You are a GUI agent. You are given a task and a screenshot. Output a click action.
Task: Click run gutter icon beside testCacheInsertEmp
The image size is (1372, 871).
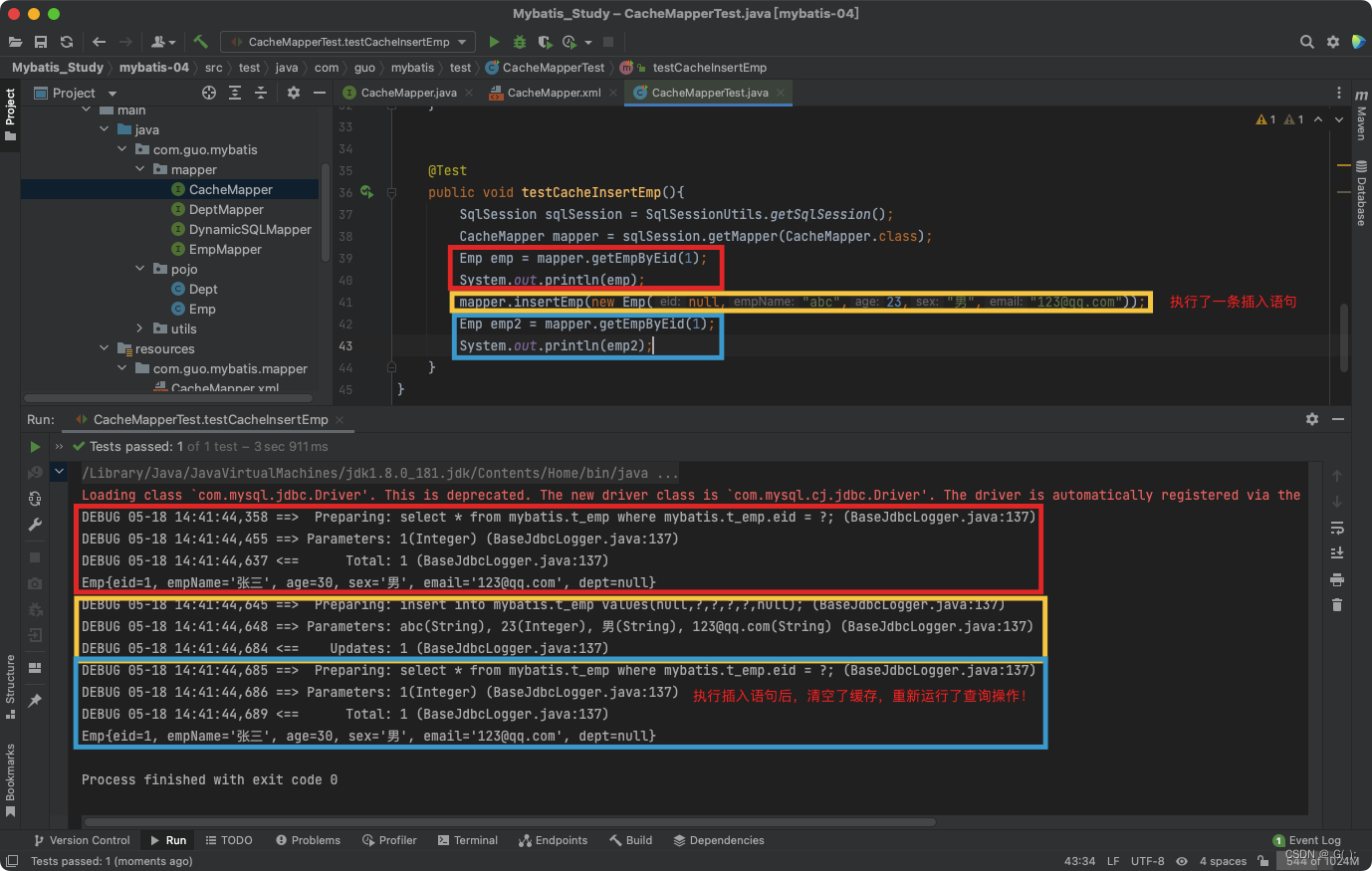[366, 192]
